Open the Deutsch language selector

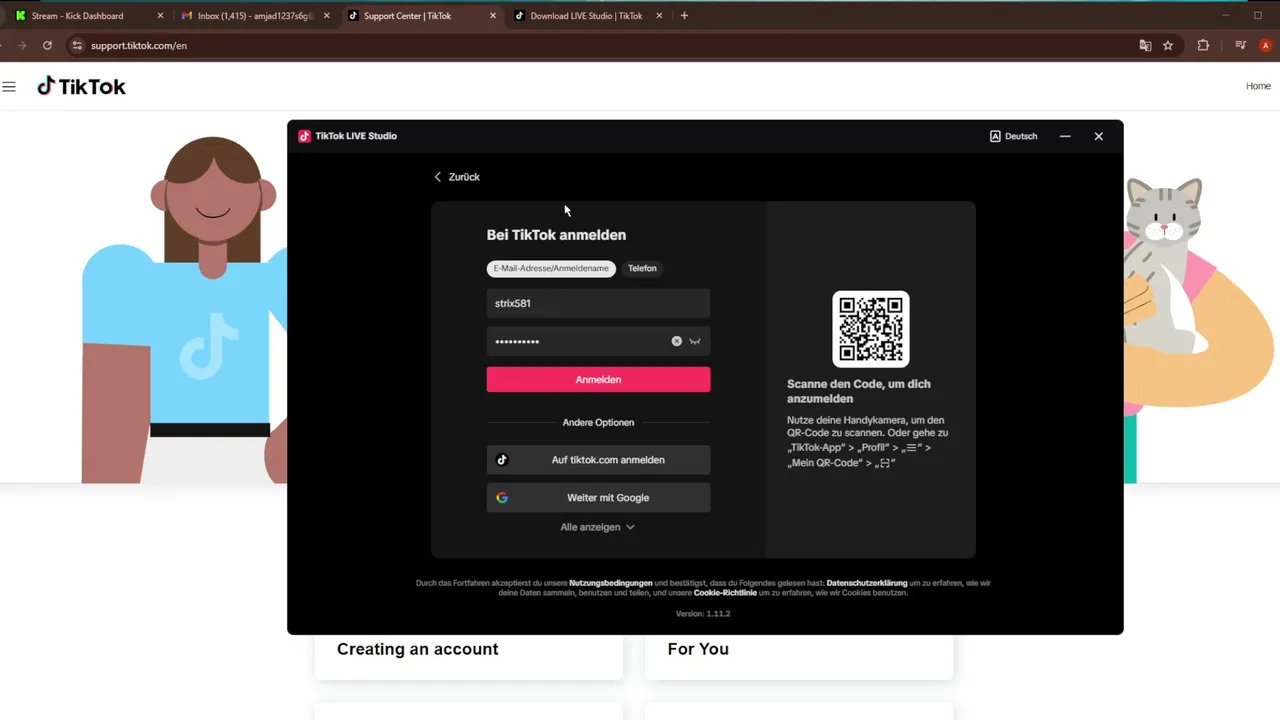(x=1013, y=136)
